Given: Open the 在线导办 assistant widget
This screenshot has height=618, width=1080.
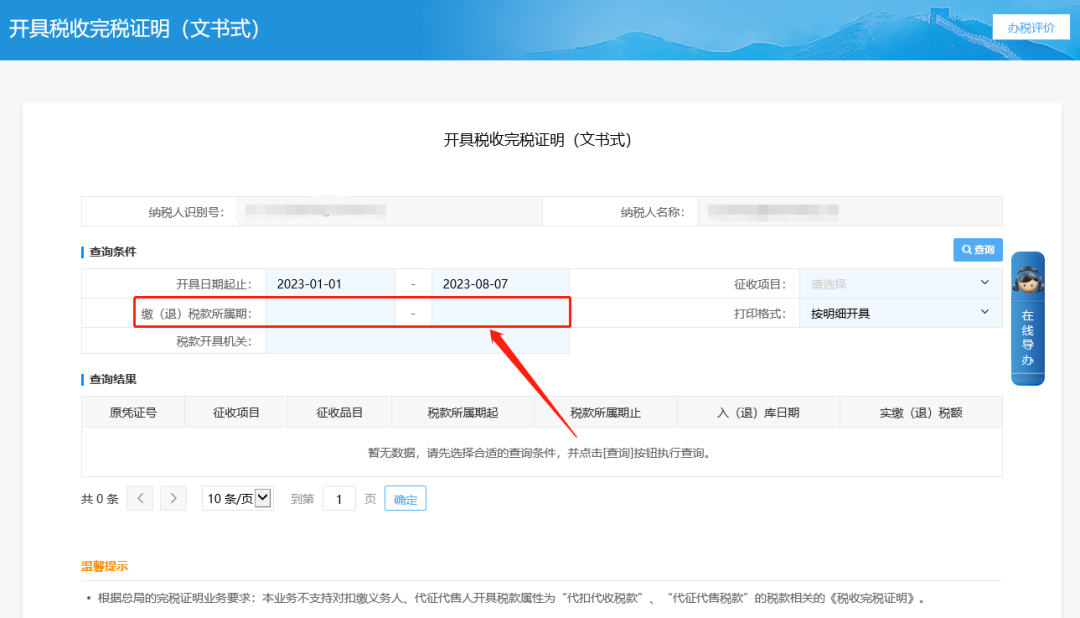Looking at the screenshot, I should pos(1027,318).
